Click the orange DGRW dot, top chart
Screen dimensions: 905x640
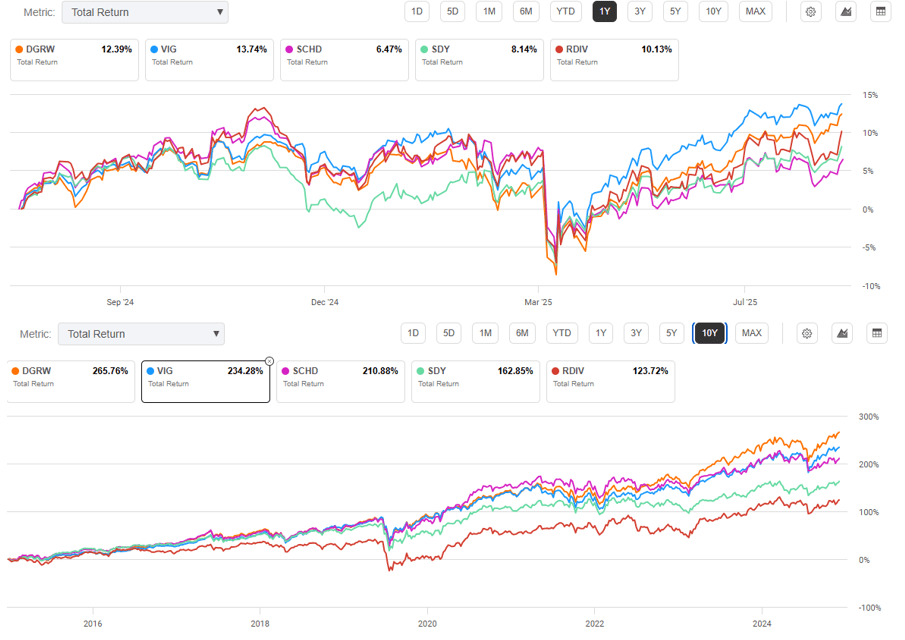(18, 49)
